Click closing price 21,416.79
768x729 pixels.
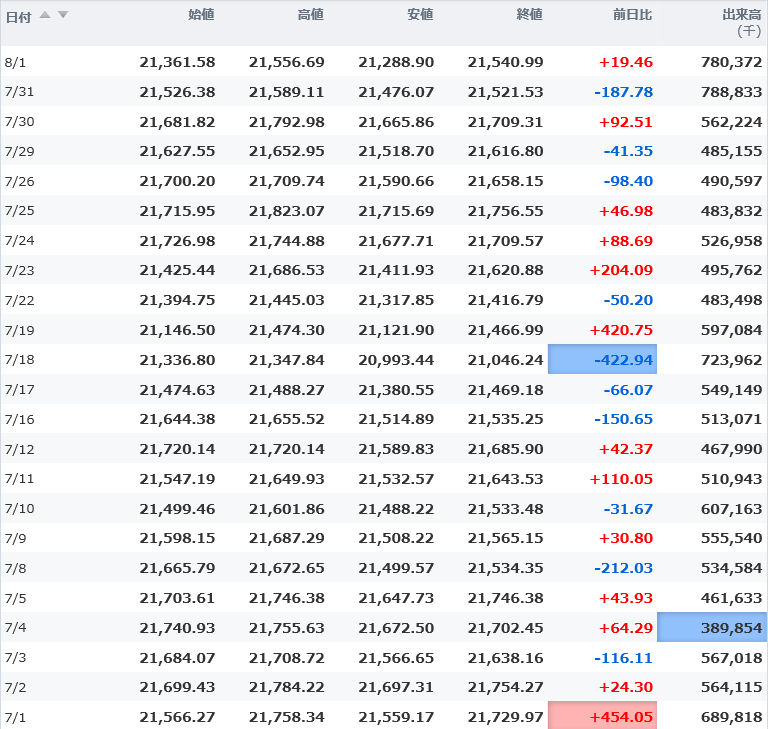pyautogui.click(x=505, y=300)
